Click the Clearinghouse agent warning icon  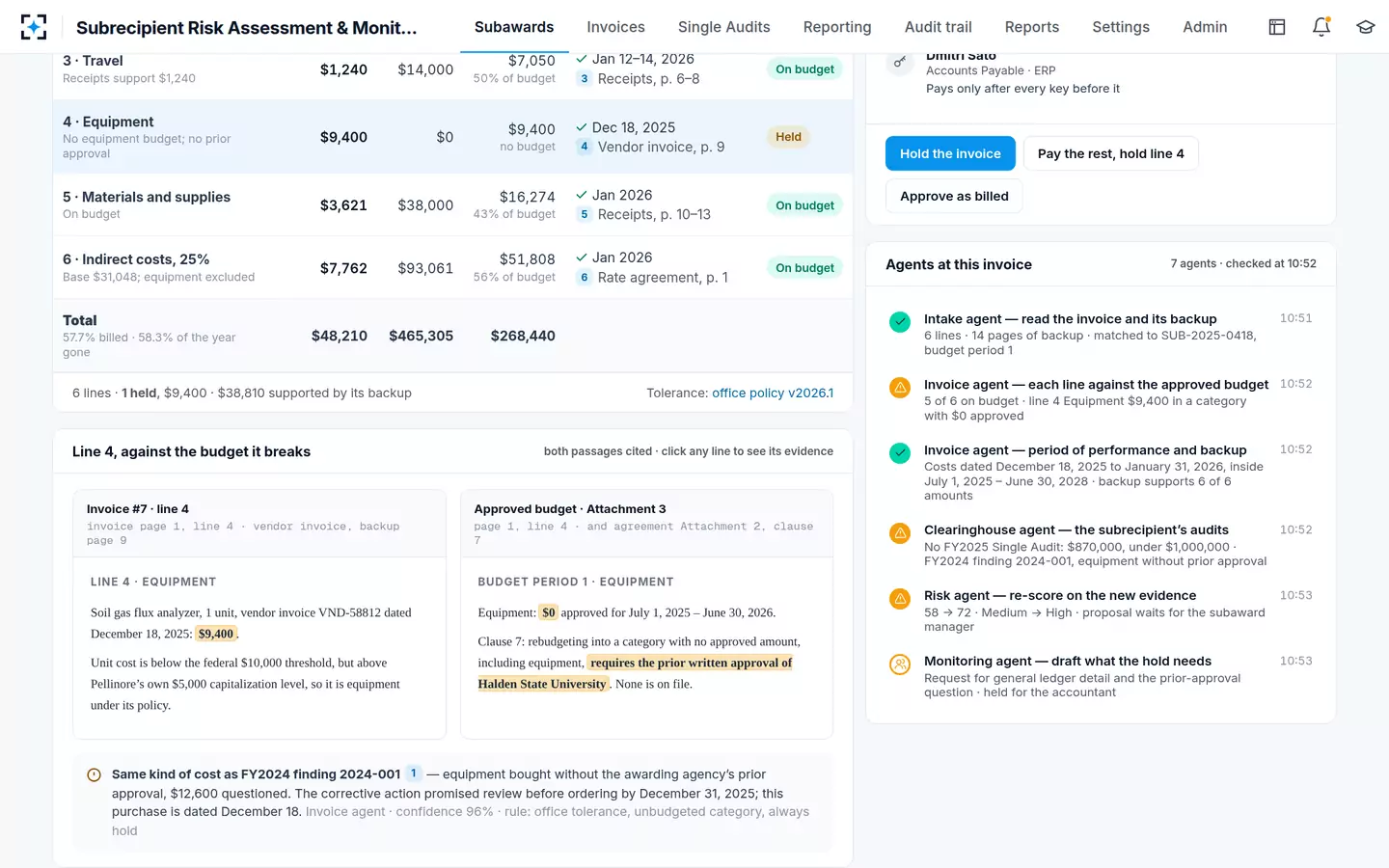900,533
